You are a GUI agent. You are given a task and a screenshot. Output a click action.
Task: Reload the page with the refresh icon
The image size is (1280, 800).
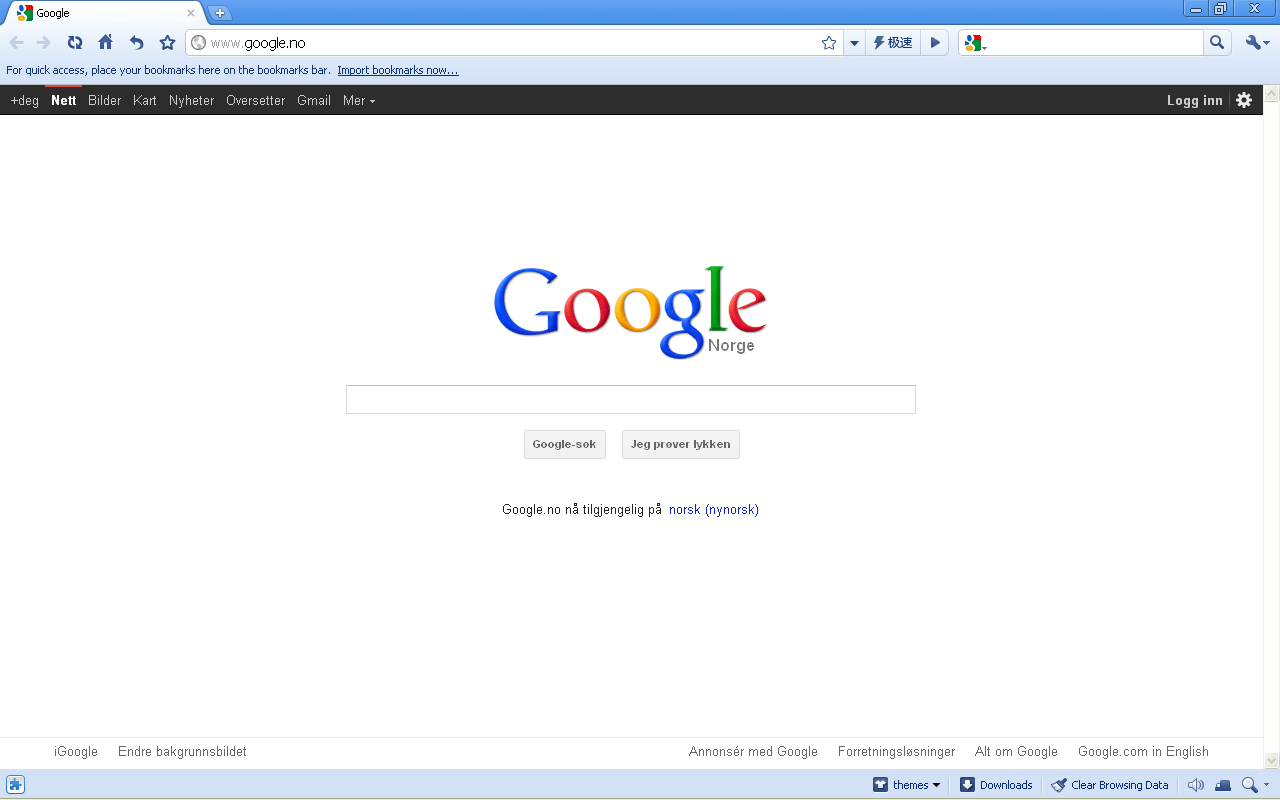click(x=75, y=43)
